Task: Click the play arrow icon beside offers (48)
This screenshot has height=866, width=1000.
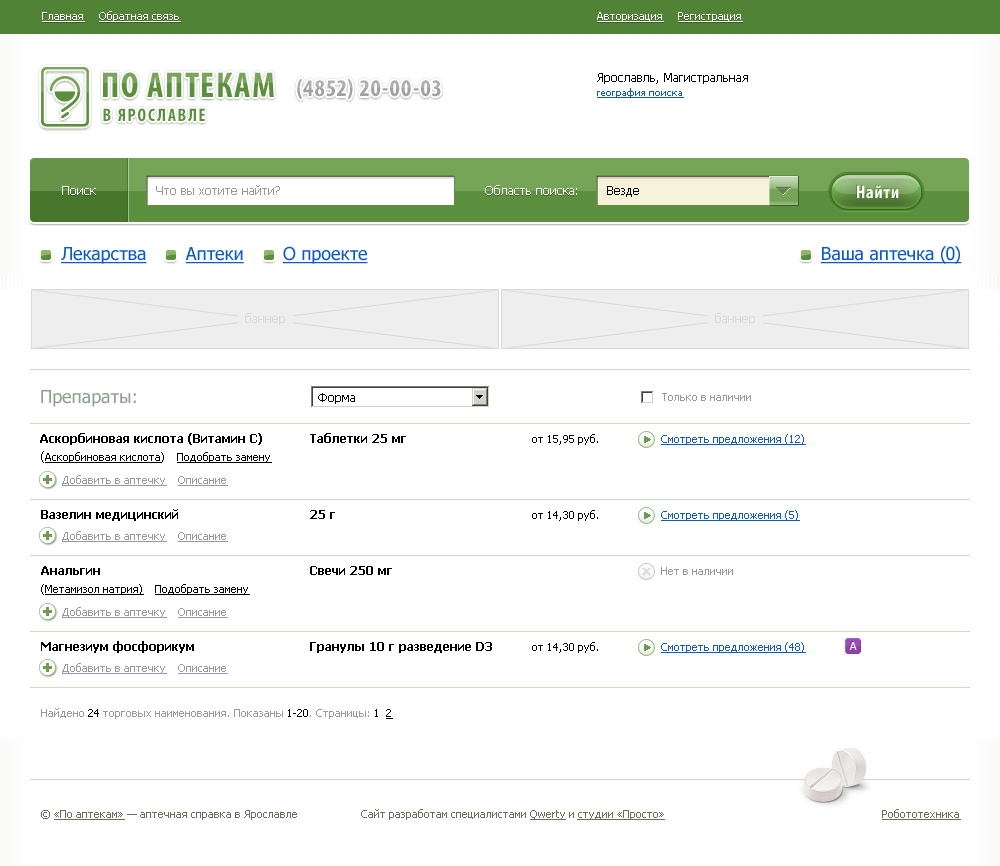Action: point(646,647)
